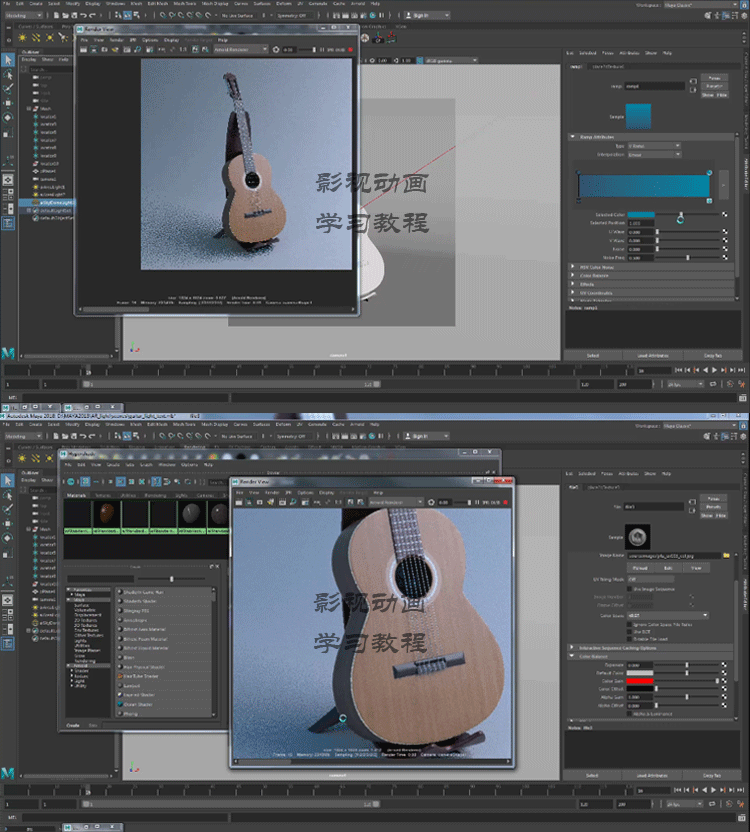Click the Exposure slider in lower Attribute Editor
The height and width of the screenshot is (832, 750).
click(687, 665)
